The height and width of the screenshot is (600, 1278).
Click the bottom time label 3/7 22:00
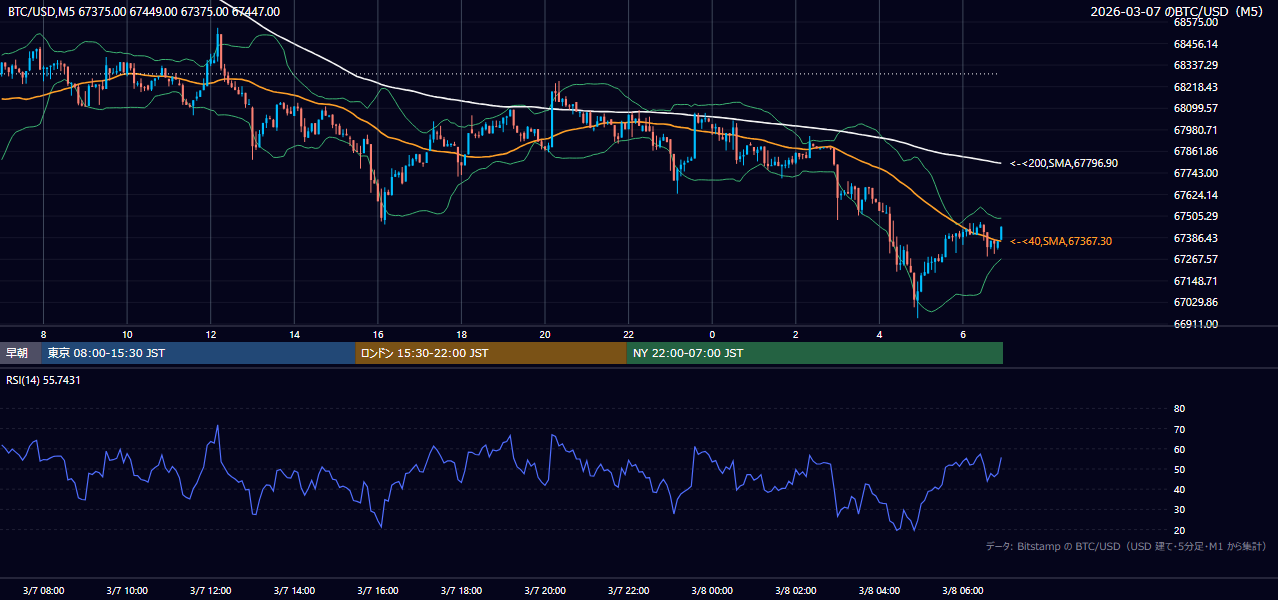[x=629, y=591]
